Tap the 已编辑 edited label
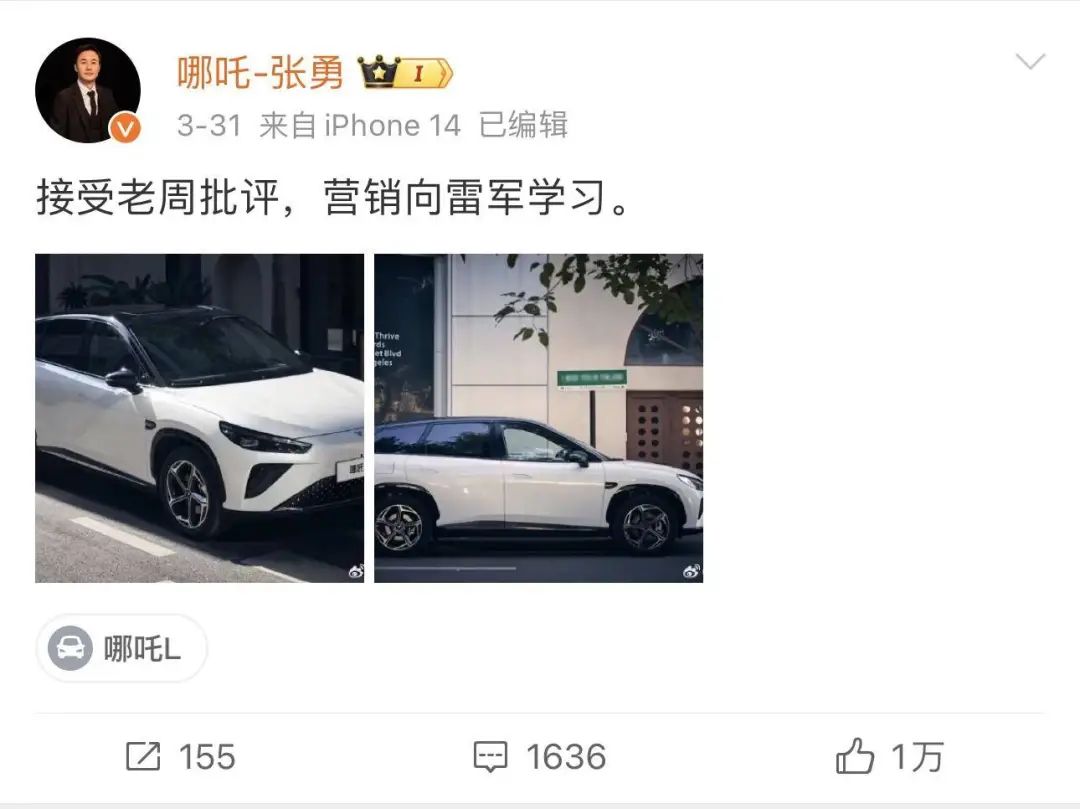This screenshot has width=1080, height=809. 523,125
